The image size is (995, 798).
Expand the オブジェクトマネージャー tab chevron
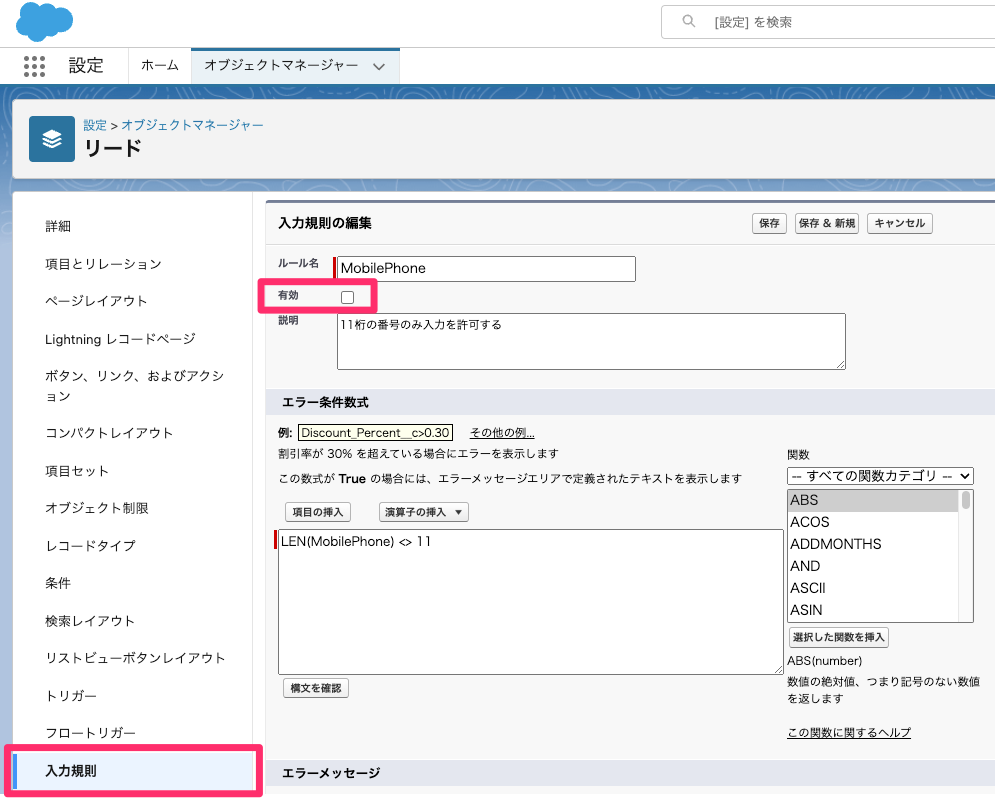(379, 66)
